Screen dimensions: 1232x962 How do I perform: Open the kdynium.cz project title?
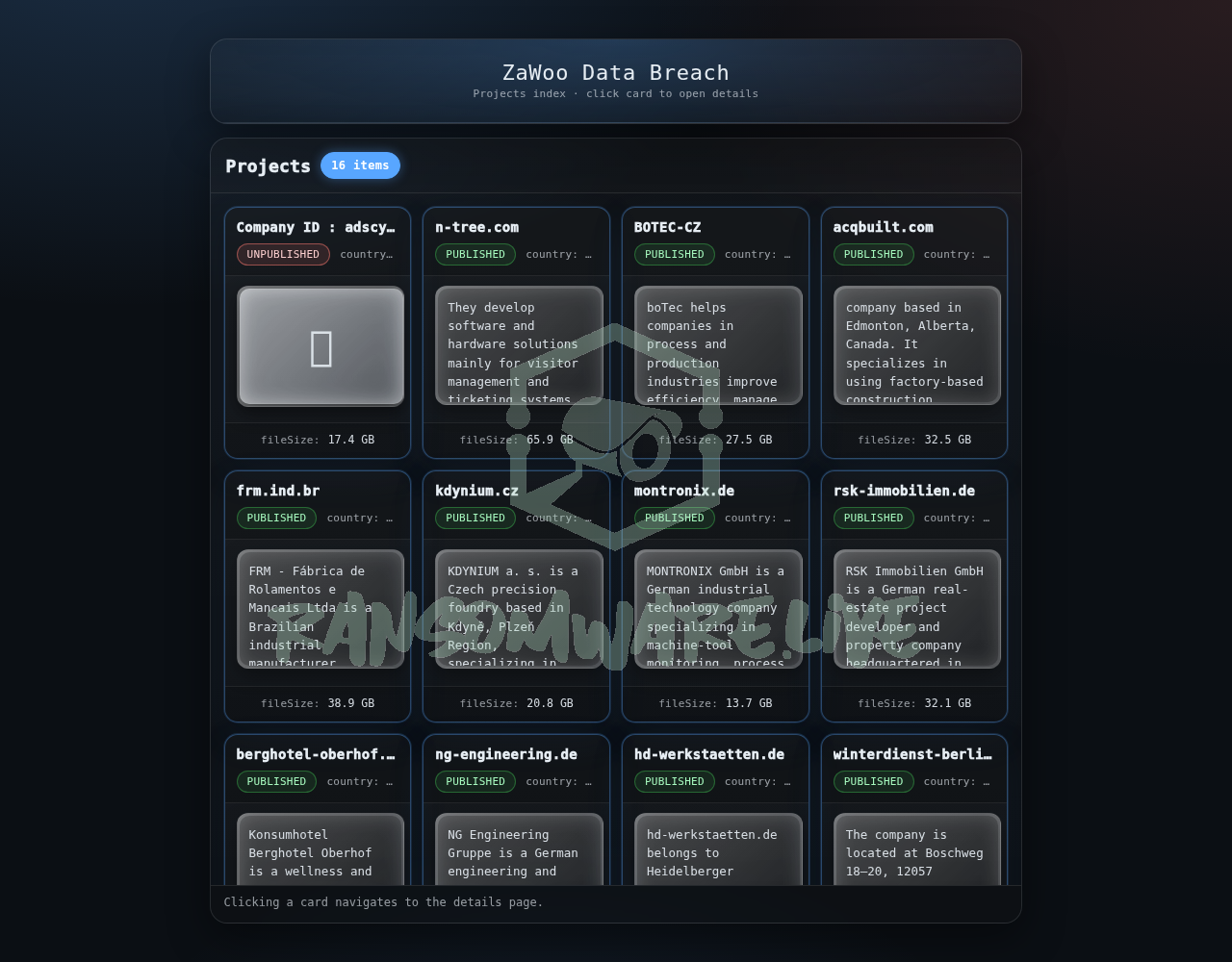click(476, 491)
